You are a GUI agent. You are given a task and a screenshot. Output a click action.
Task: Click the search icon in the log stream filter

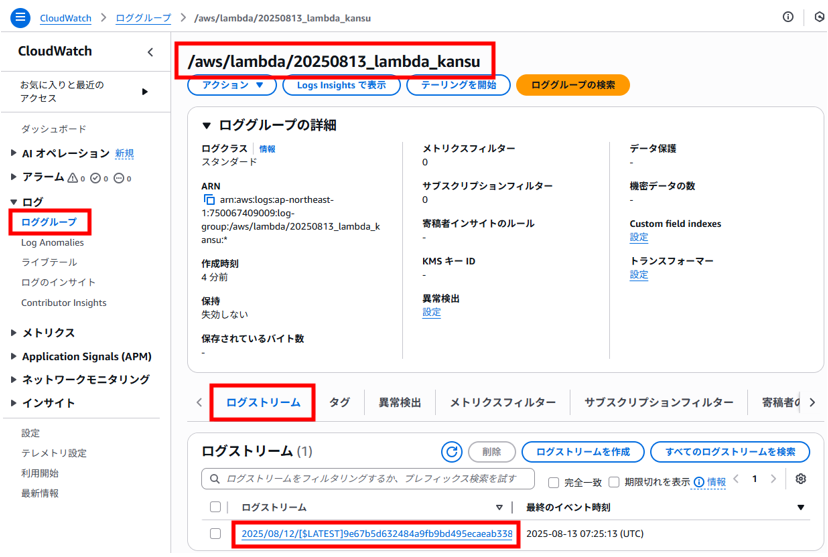(214, 479)
